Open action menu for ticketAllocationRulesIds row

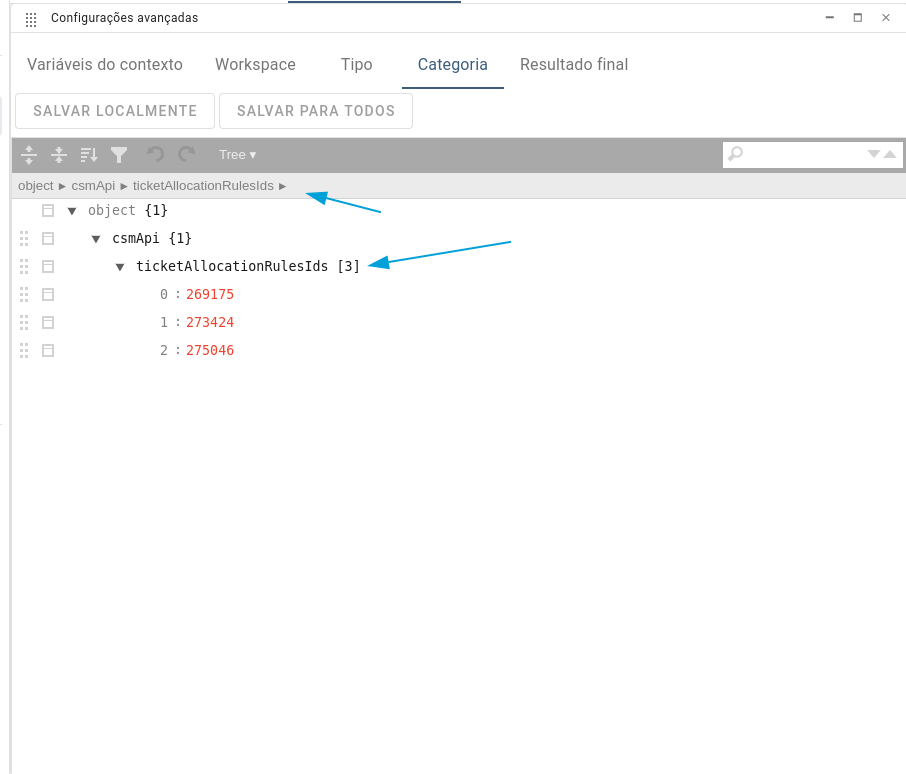[x=48, y=266]
